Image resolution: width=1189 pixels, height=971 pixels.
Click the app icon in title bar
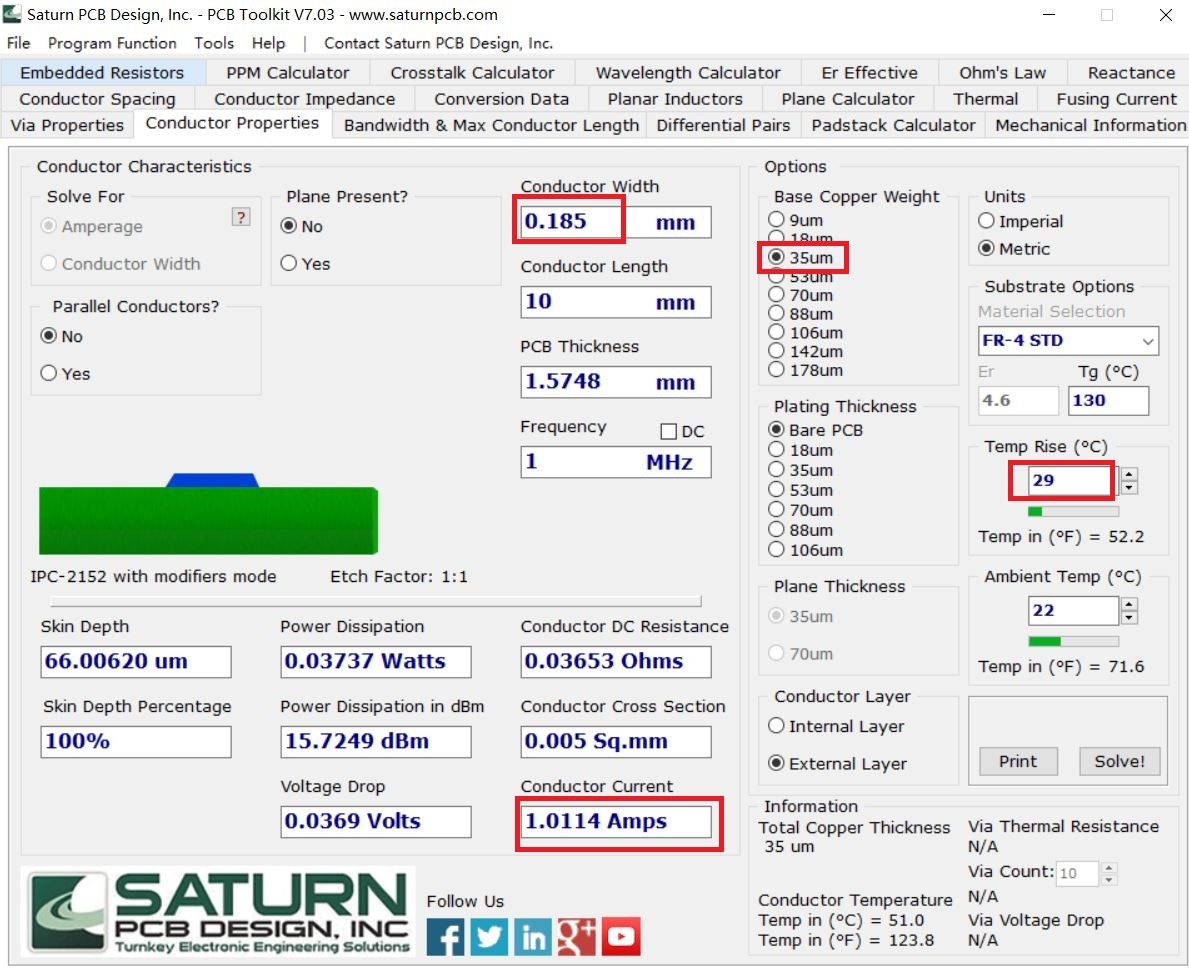tap(13, 15)
